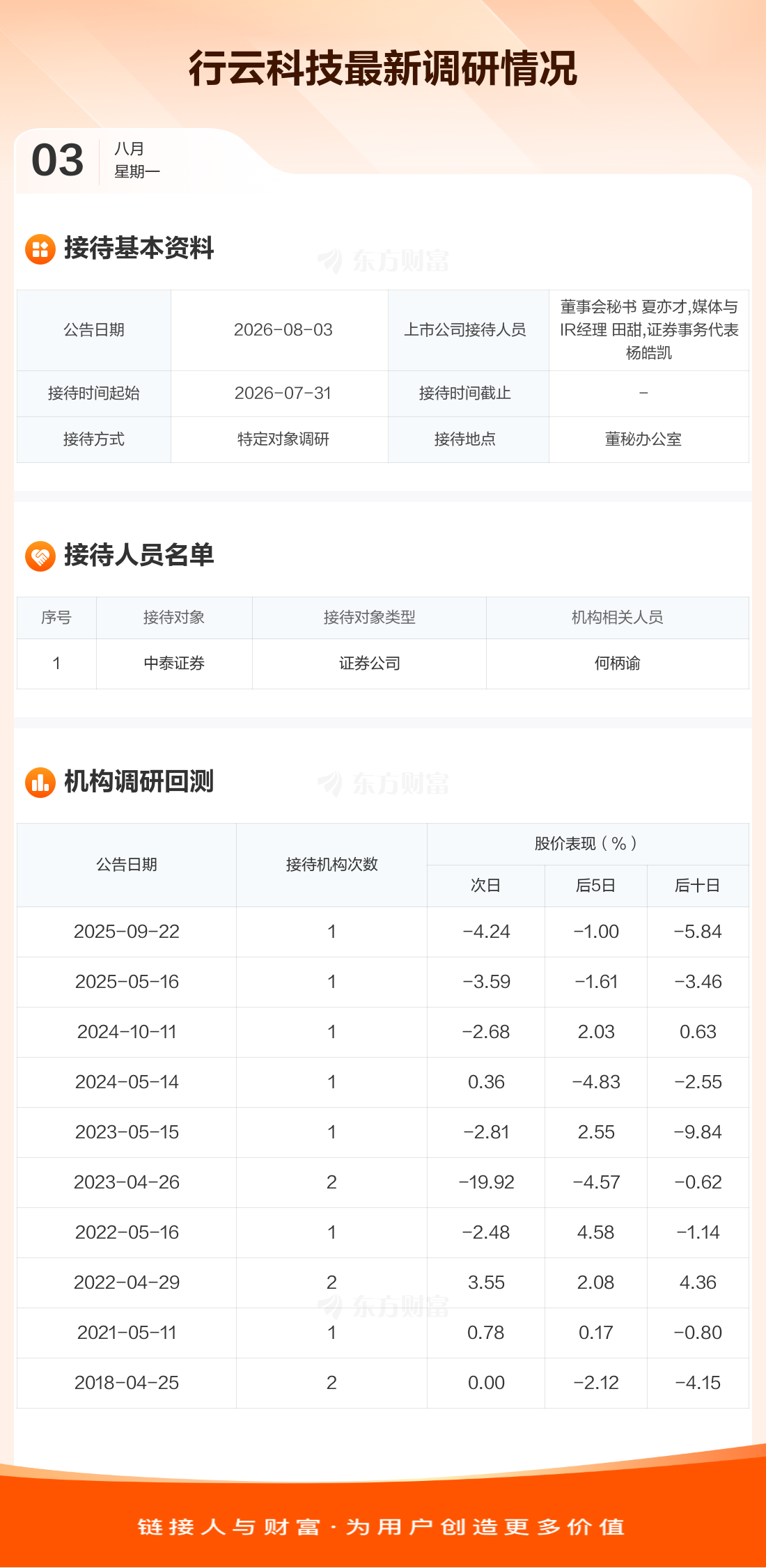
Task: Click the handshake icon beside 接待人员名单
Action: pos(40,556)
